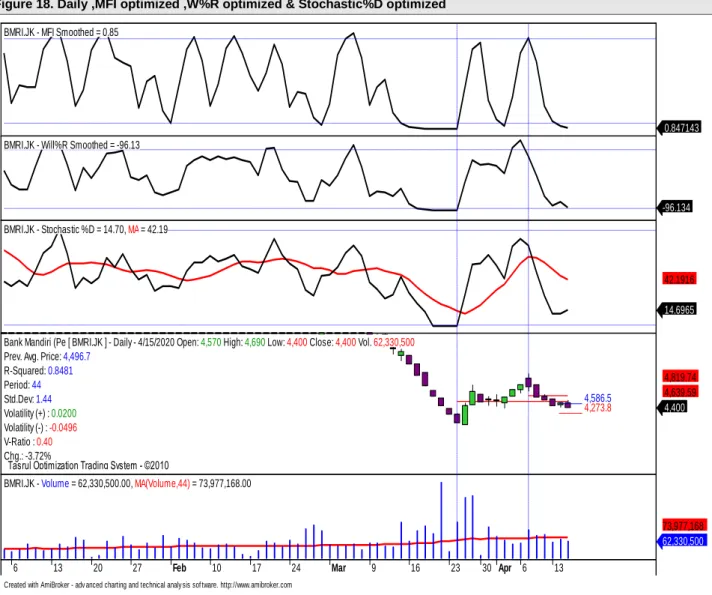Viewport: 712px width, 595px height.
Task: Click the 9 date axis label
Action: pos(374,568)
